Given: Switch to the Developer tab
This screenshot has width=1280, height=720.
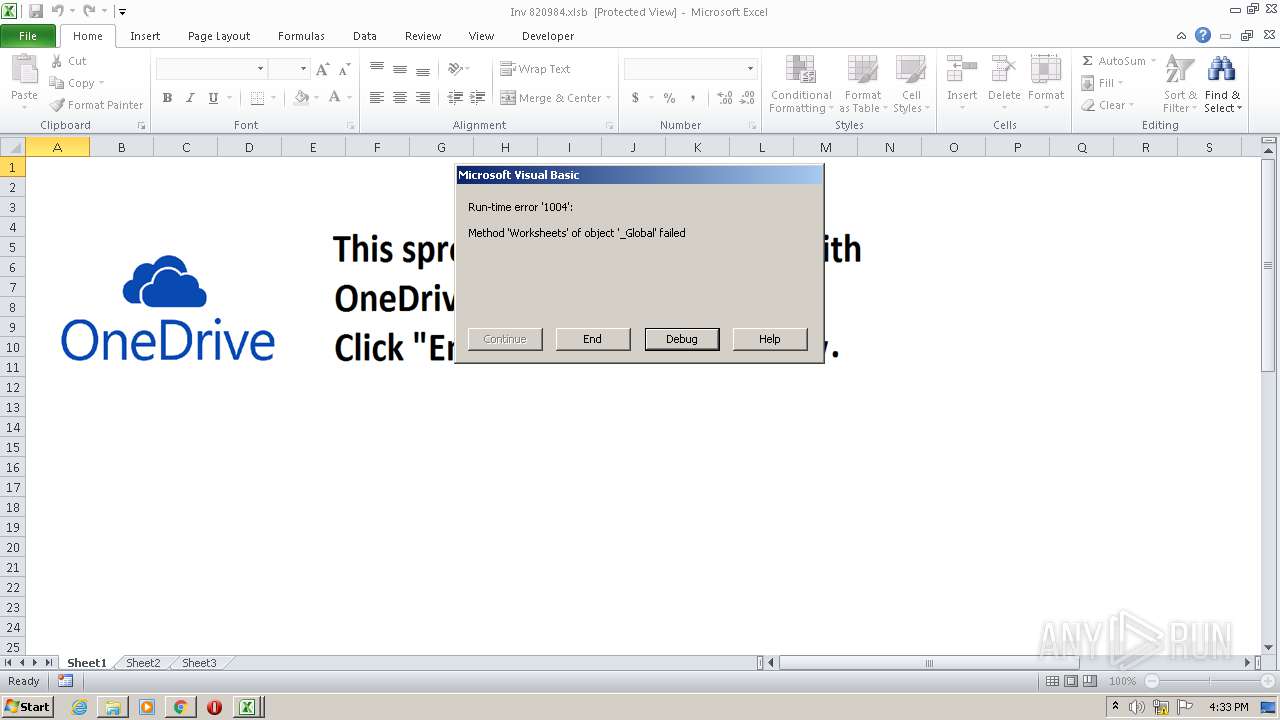Looking at the screenshot, I should coord(548,36).
